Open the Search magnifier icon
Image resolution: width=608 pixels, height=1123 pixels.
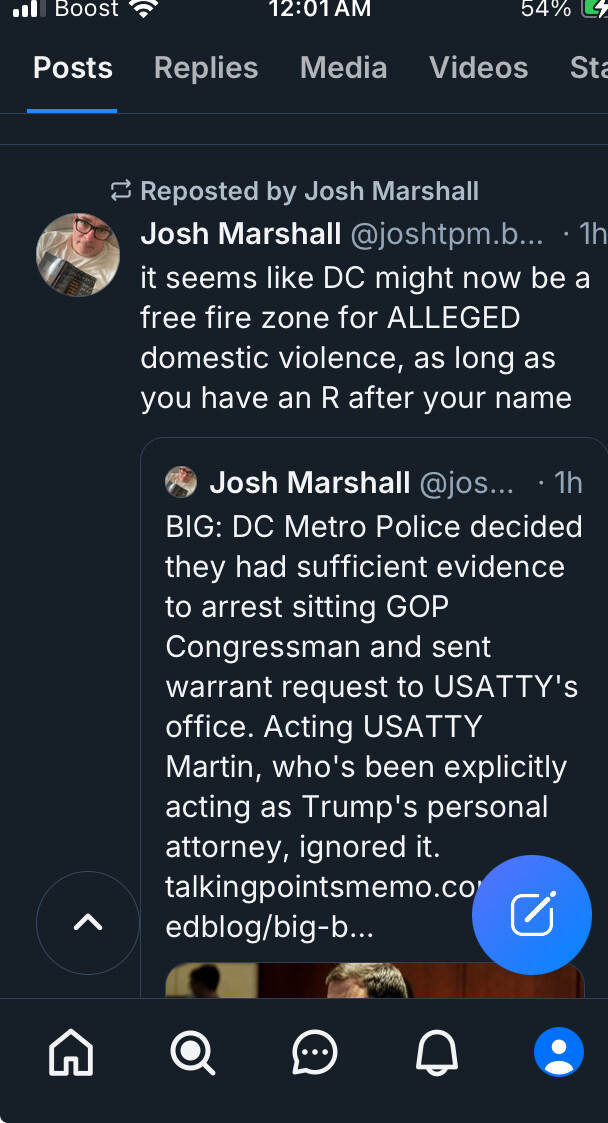(x=192, y=1052)
